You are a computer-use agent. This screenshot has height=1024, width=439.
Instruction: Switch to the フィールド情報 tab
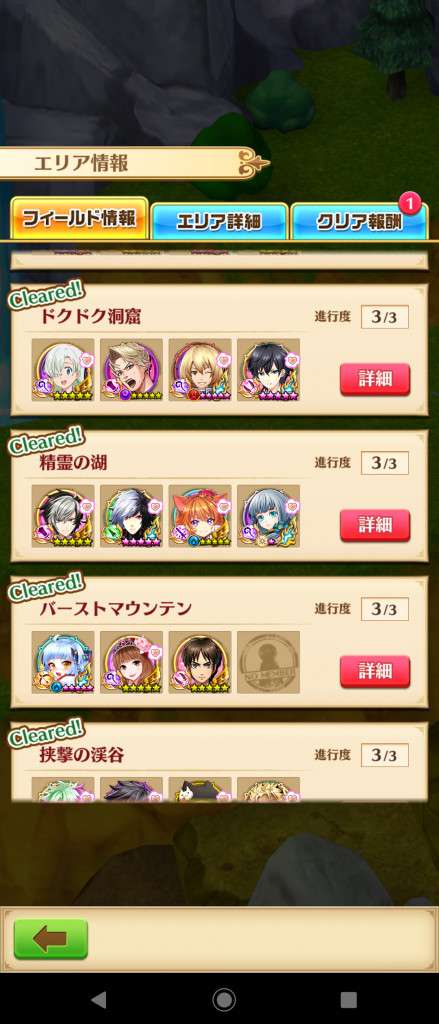pos(79,218)
